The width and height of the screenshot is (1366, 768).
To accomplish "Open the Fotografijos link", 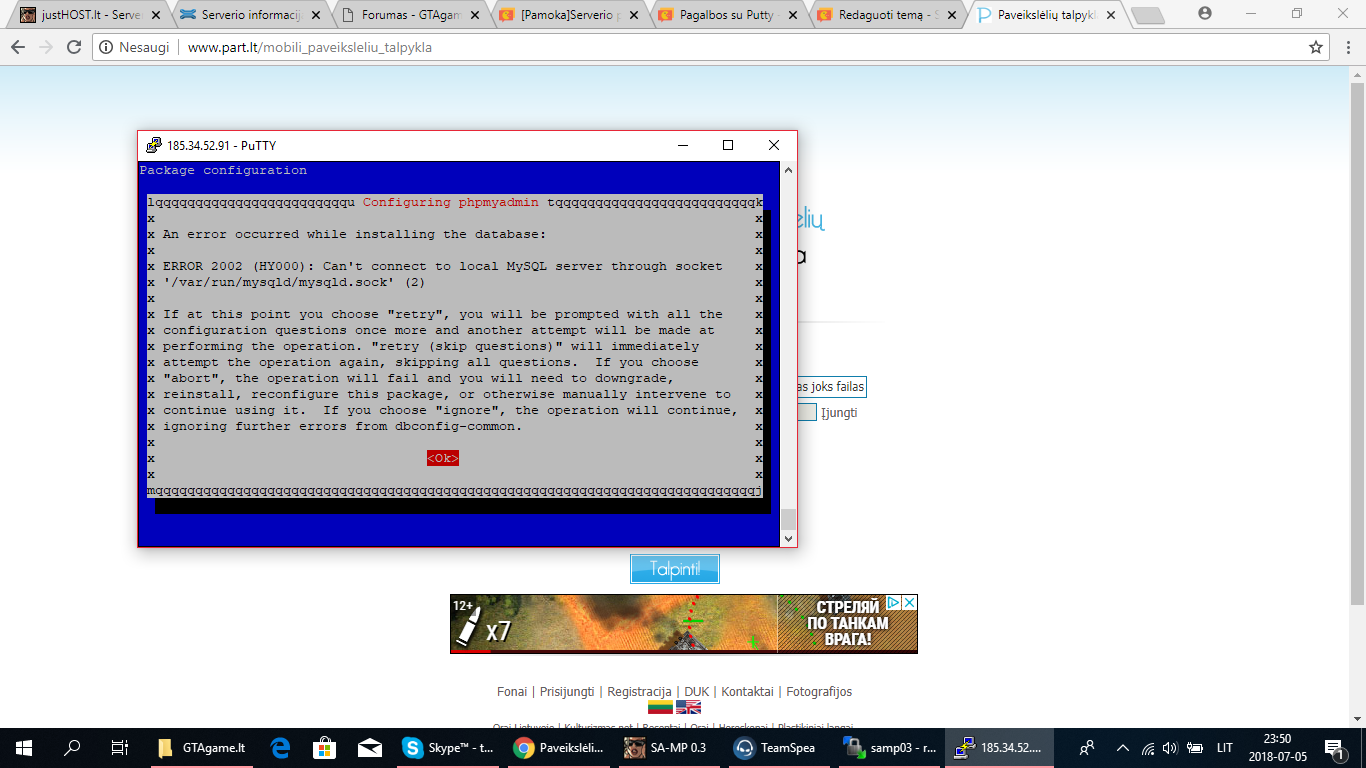I will pos(819,691).
